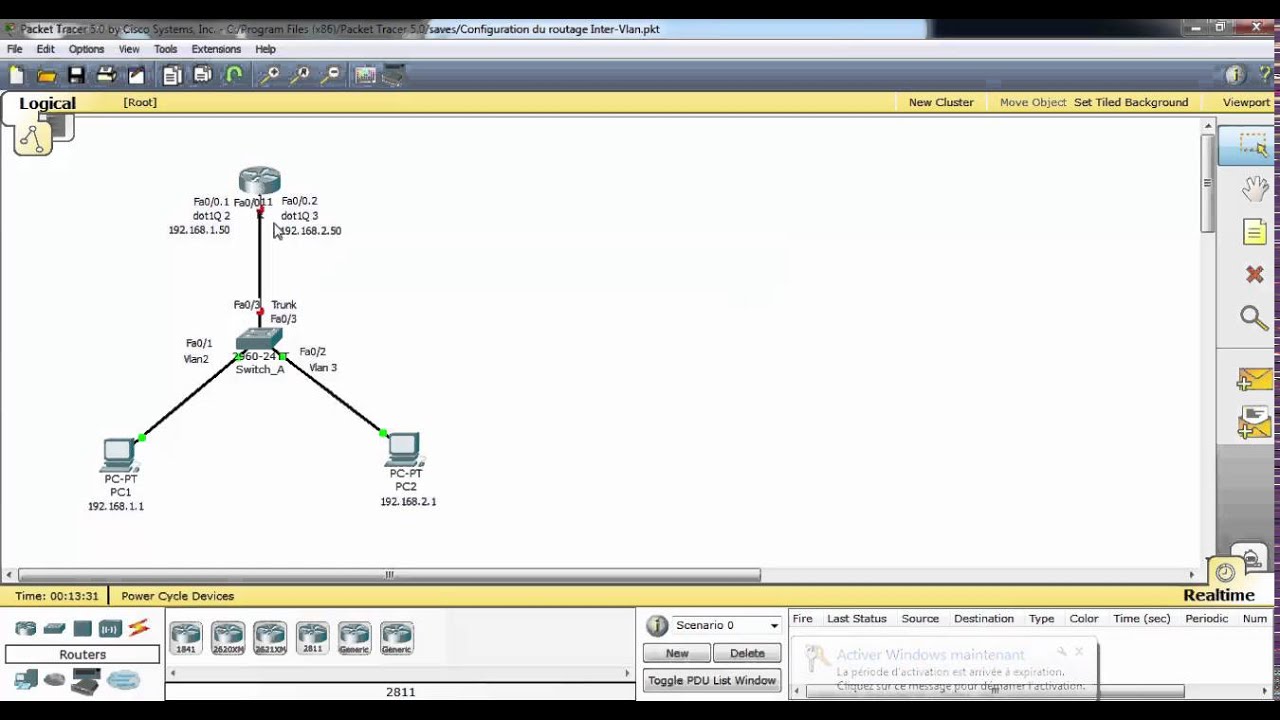Open the Drawing Palette icon
This screenshot has width=1280, height=720.
pyautogui.click(x=365, y=75)
